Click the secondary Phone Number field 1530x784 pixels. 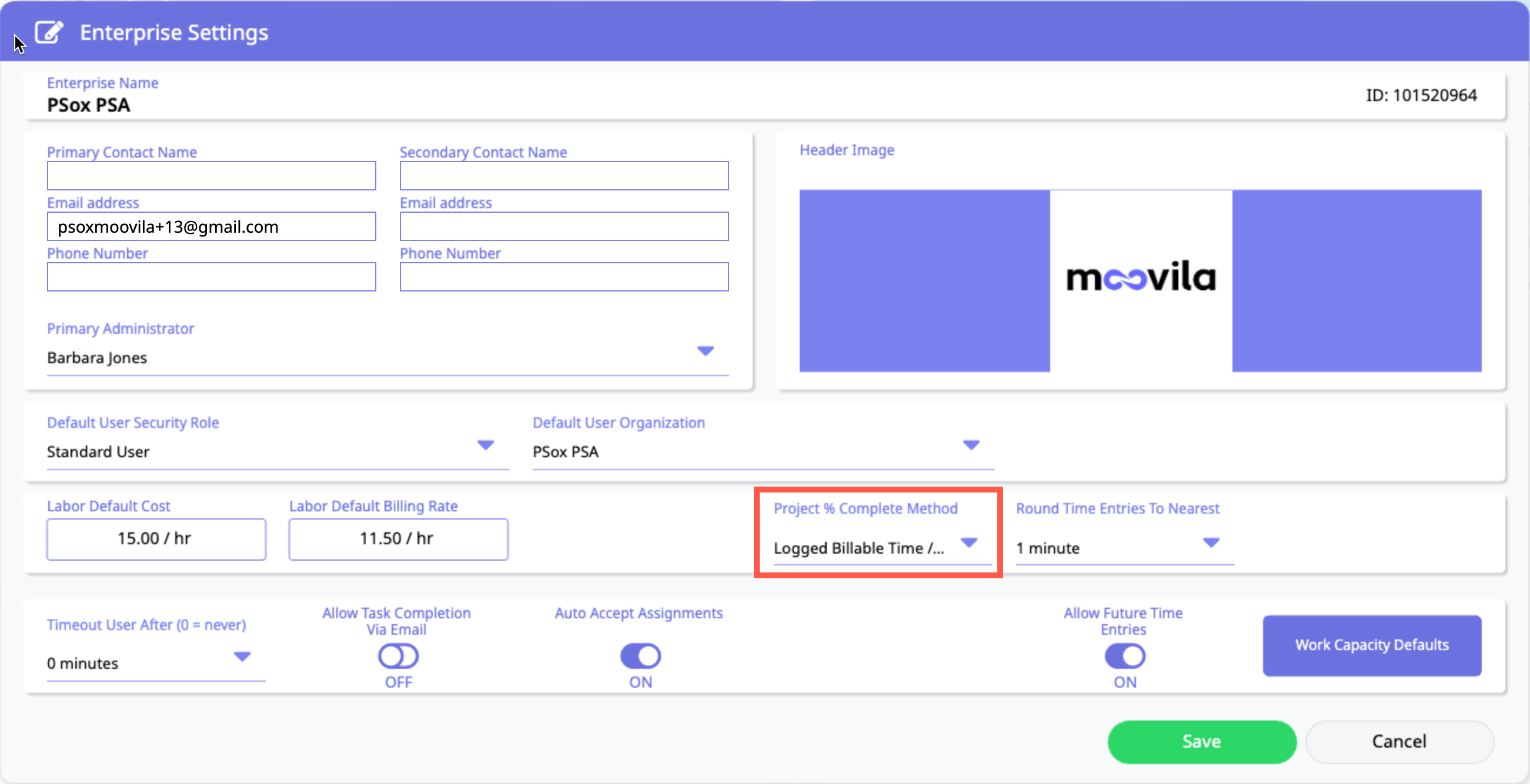564,277
